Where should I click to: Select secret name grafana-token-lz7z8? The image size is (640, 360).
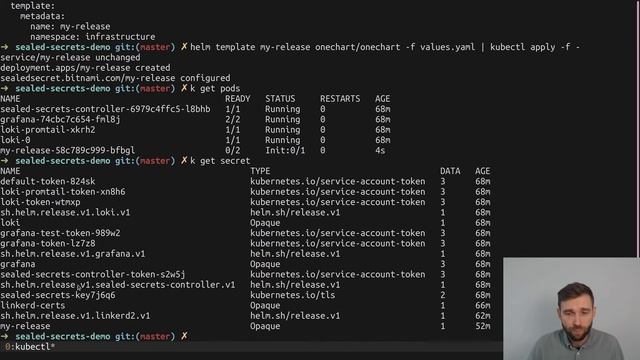(47, 244)
